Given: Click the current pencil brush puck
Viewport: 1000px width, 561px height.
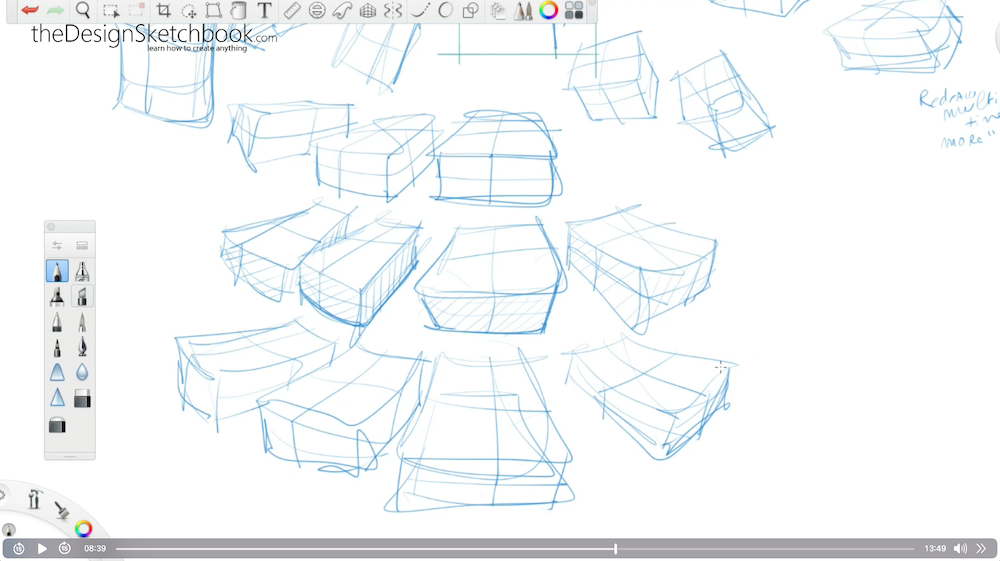Looking at the screenshot, I should [x=8, y=530].
